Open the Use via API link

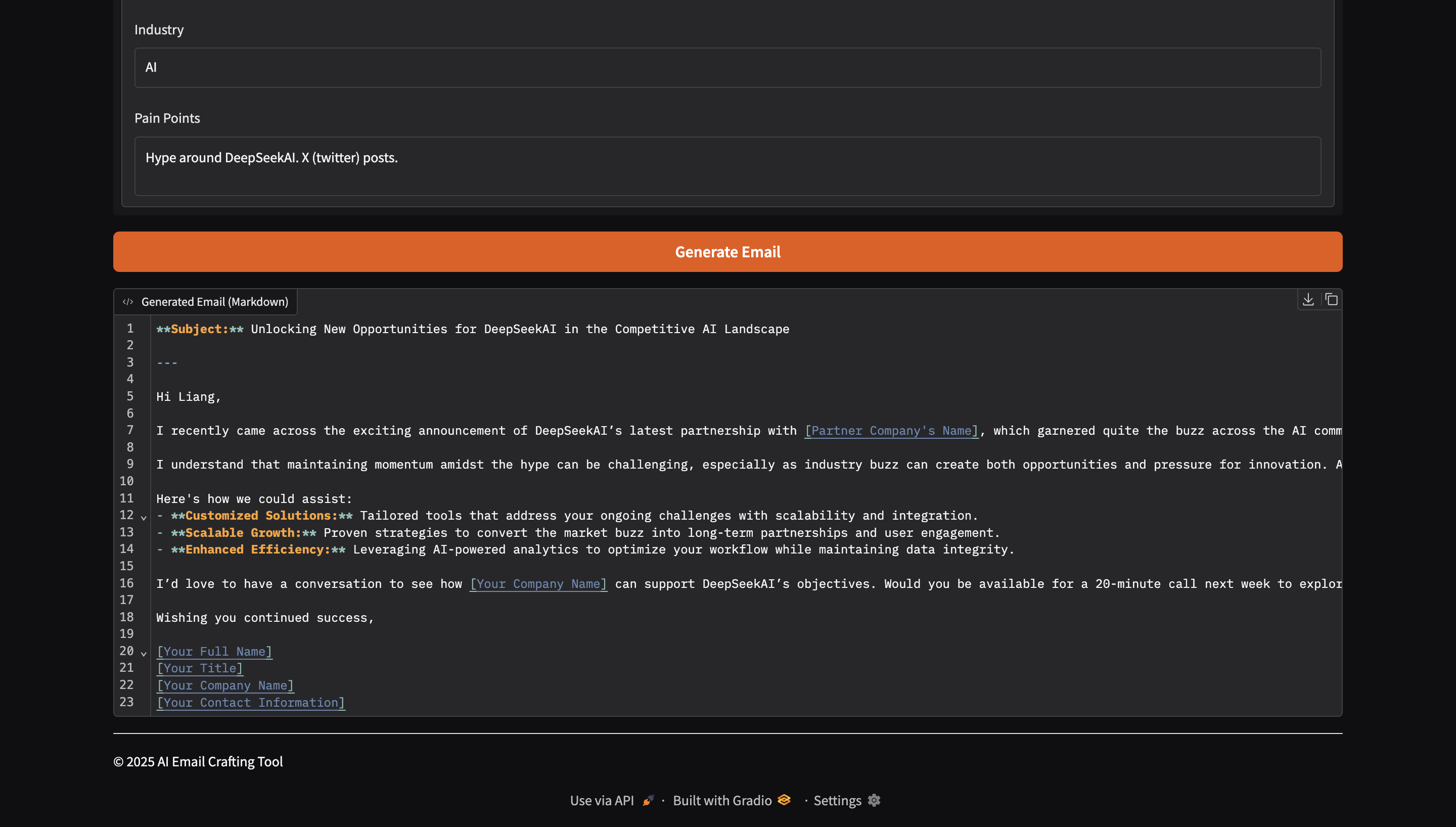(x=603, y=800)
